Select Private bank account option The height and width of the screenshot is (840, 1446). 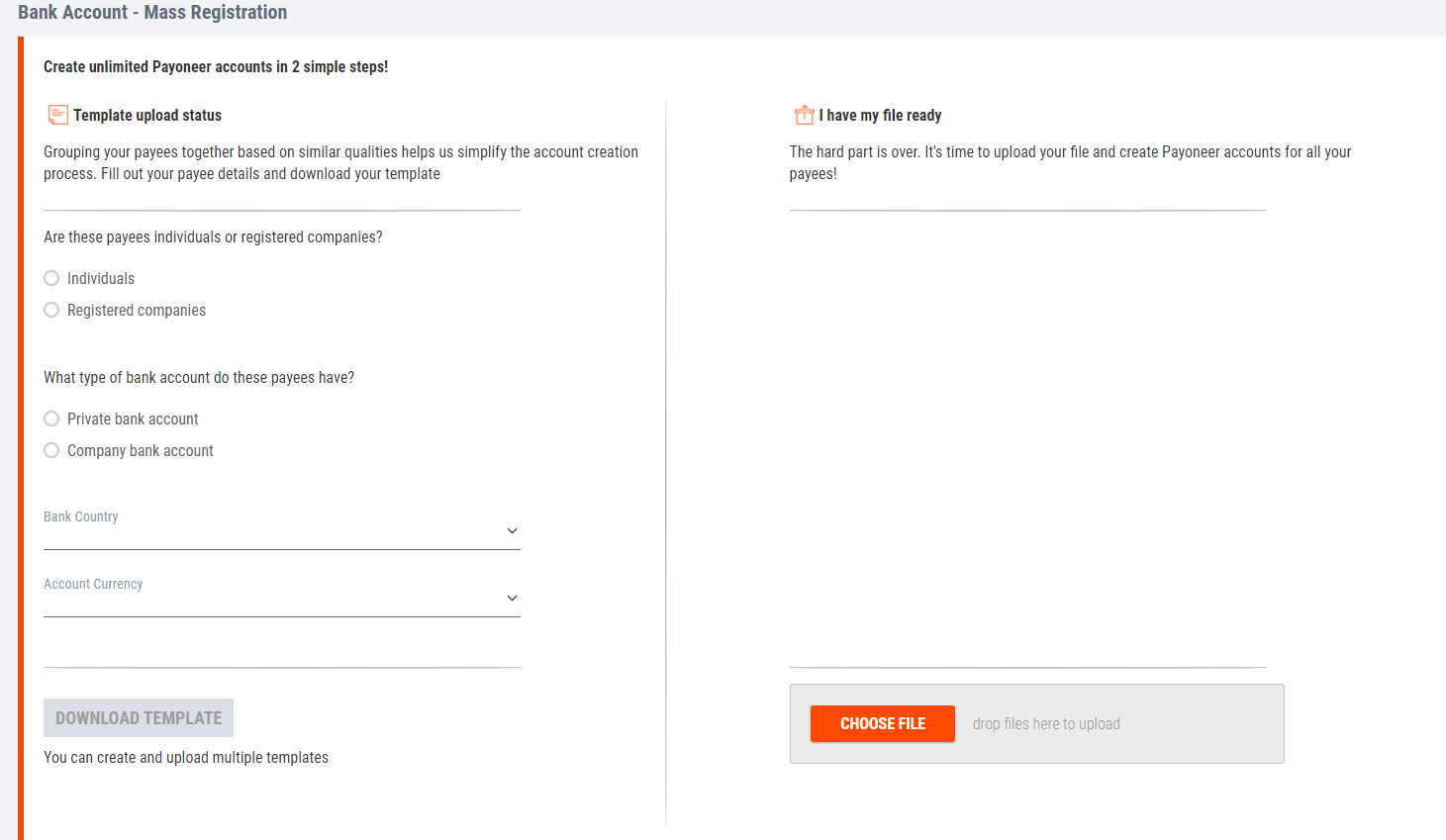[51, 419]
